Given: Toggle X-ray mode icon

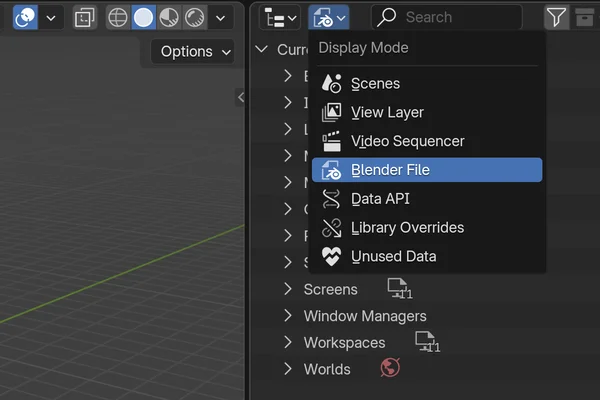Looking at the screenshot, I should [x=86, y=17].
